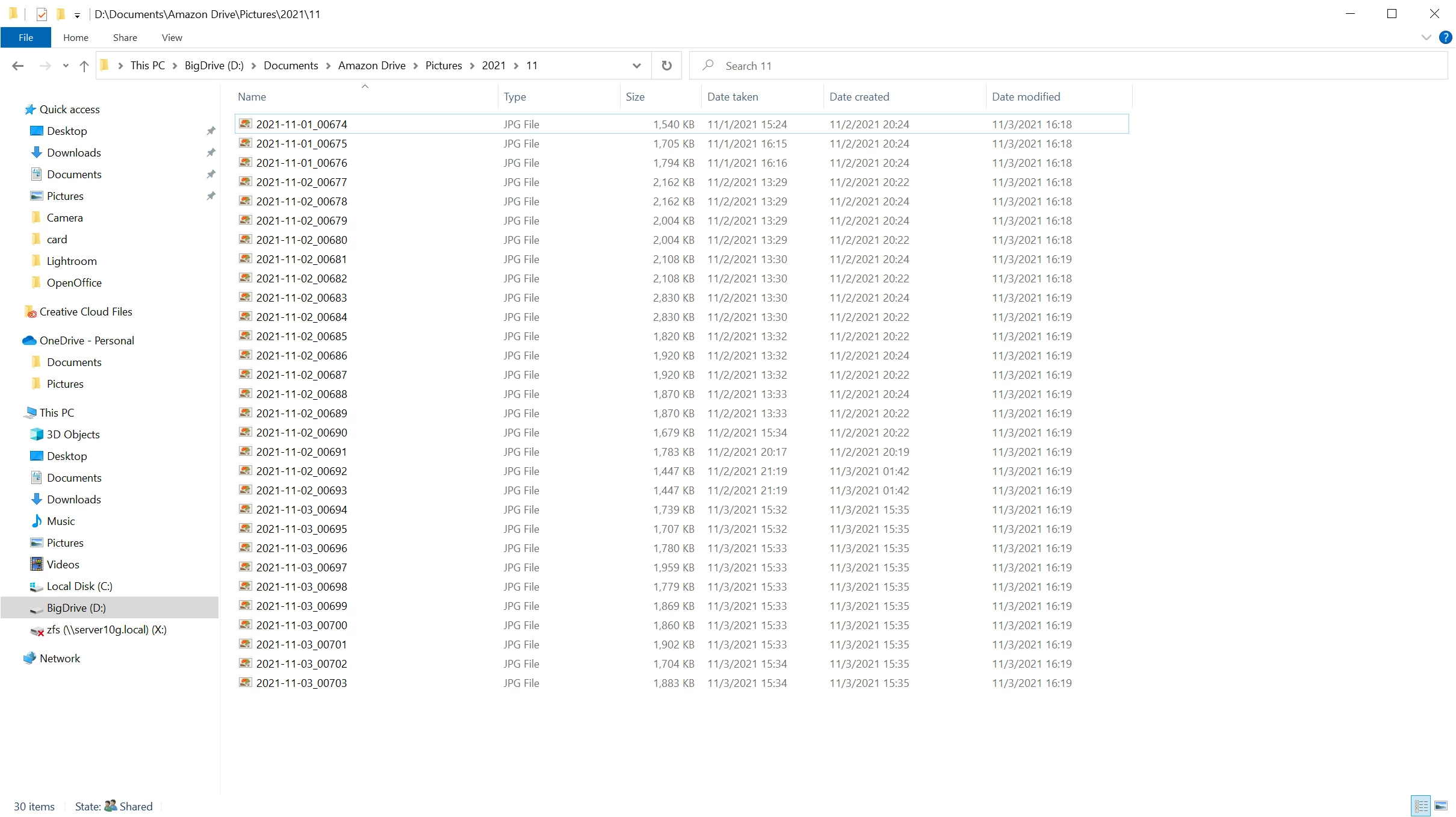Screen dimensions: 1456x817
Task: Switch to details view icon in status bar
Action: 1421,806
